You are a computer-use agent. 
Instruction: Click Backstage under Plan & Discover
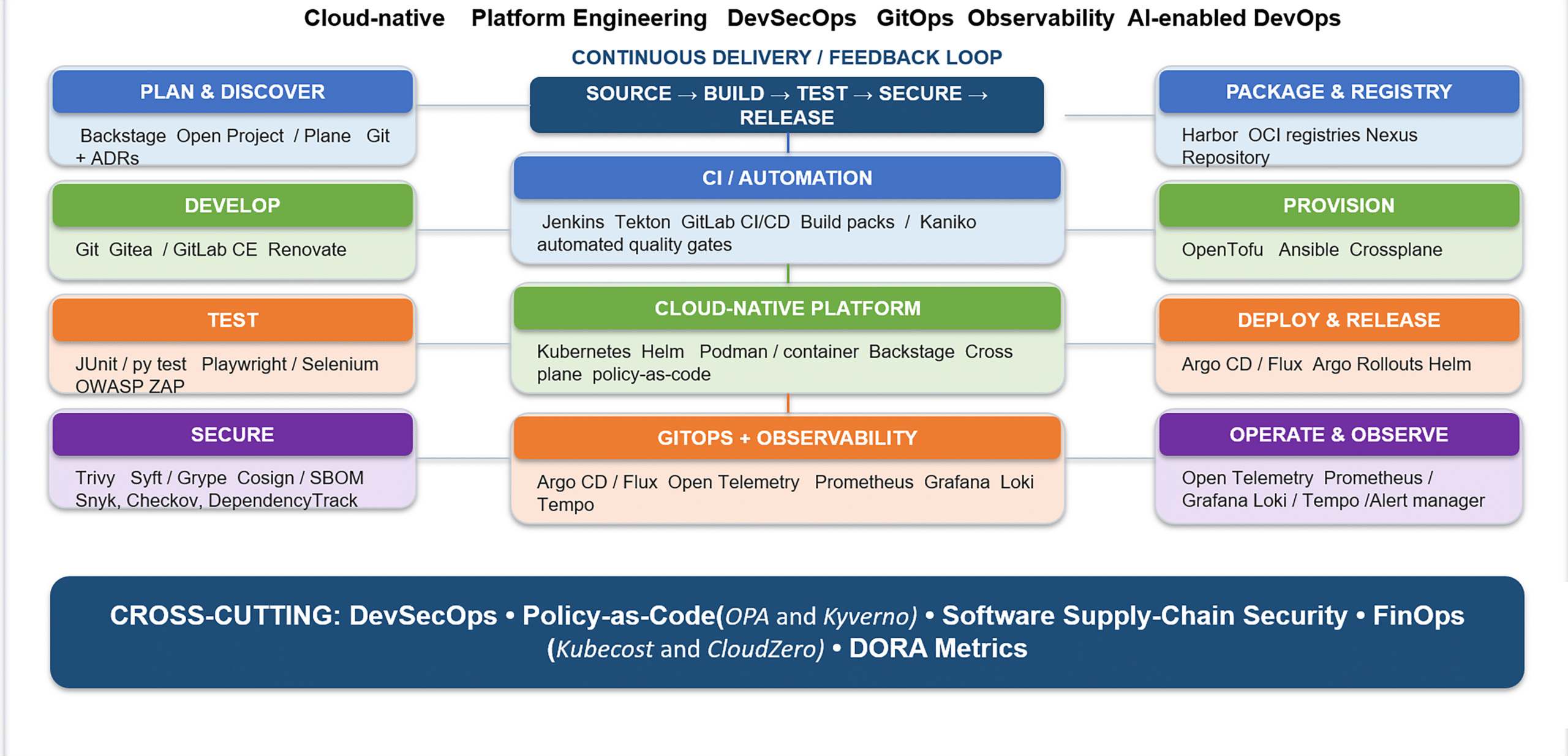point(123,136)
